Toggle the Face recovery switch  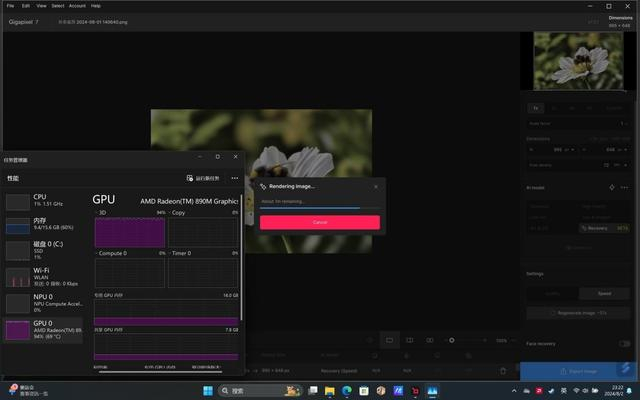pos(624,344)
